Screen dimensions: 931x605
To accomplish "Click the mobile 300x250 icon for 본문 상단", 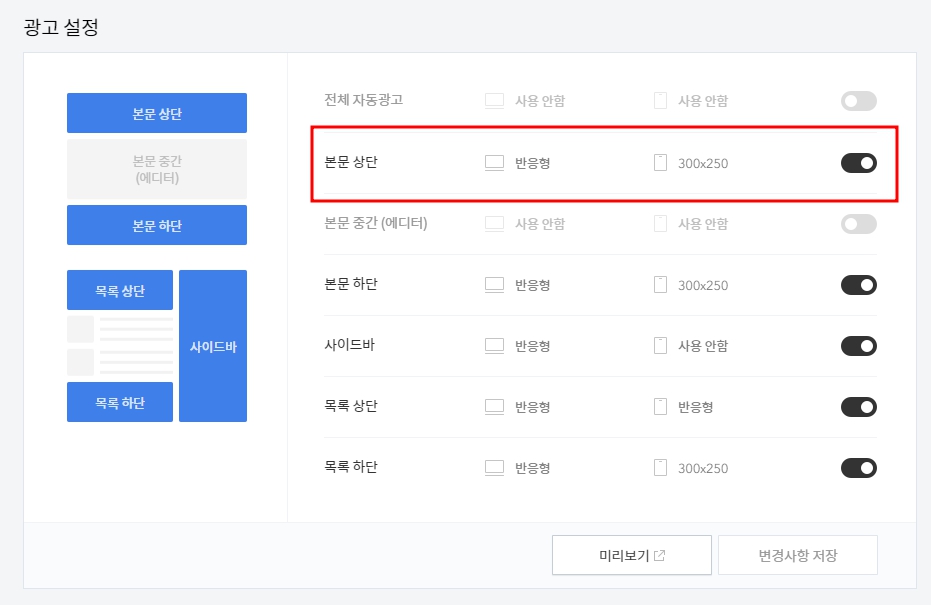I will (x=661, y=162).
